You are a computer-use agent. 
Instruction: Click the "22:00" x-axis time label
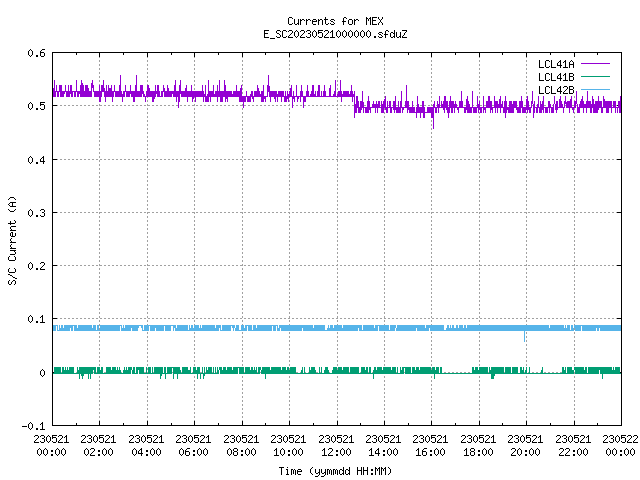pos(573,452)
